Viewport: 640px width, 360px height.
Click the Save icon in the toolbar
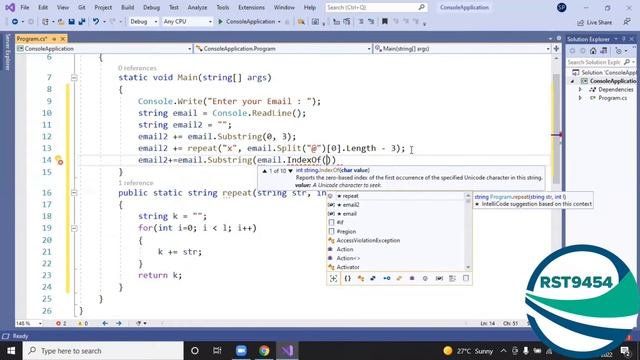coord(71,22)
